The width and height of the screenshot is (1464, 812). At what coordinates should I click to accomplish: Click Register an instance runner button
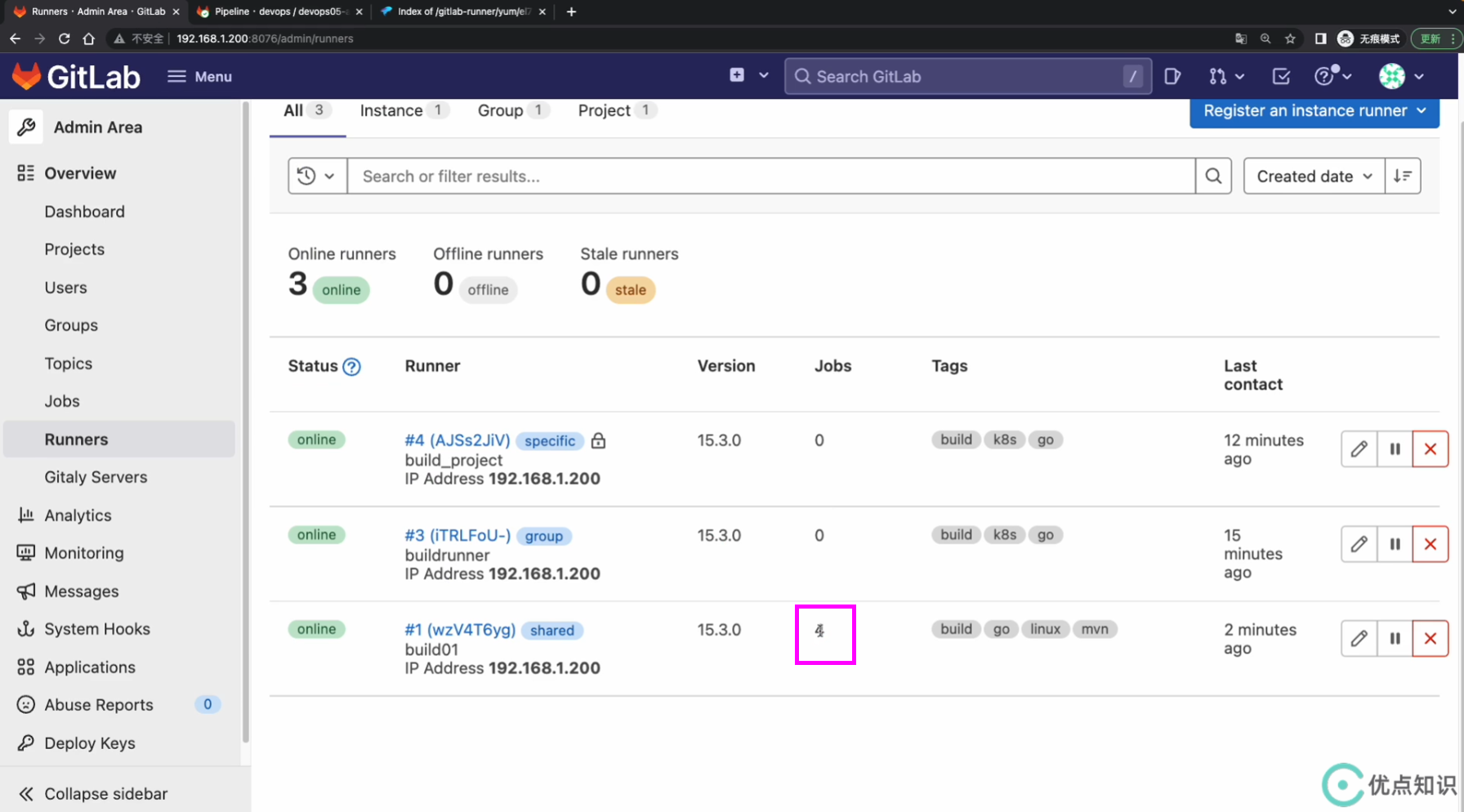(x=1314, y=111)
